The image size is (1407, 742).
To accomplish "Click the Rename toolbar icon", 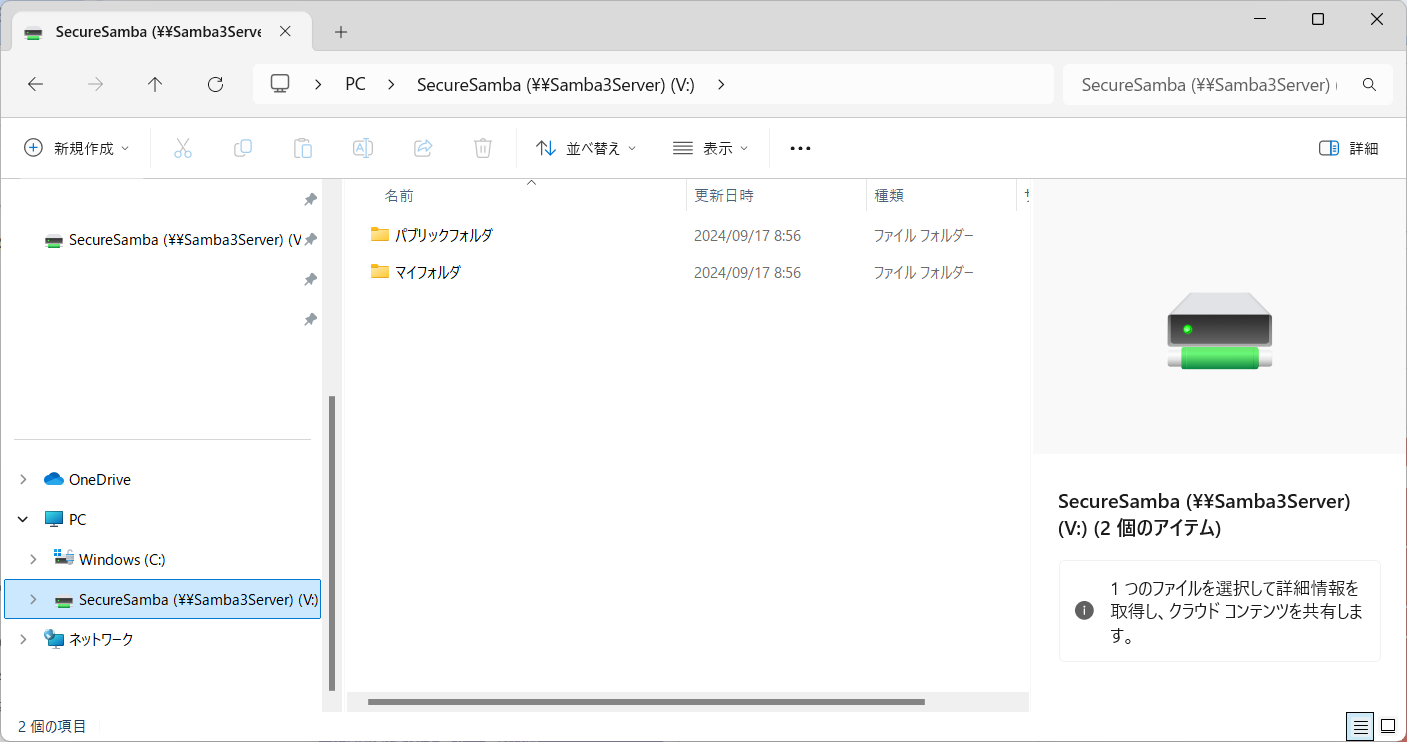I will click(363, 148).
